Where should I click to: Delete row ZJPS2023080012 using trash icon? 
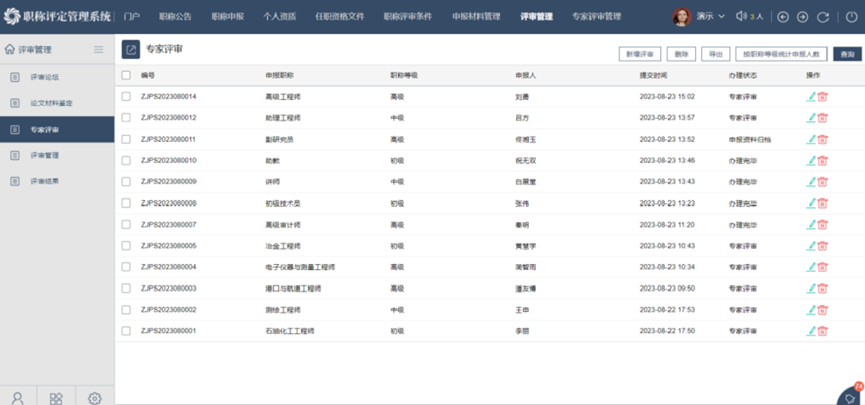click(x=823, y=118)
